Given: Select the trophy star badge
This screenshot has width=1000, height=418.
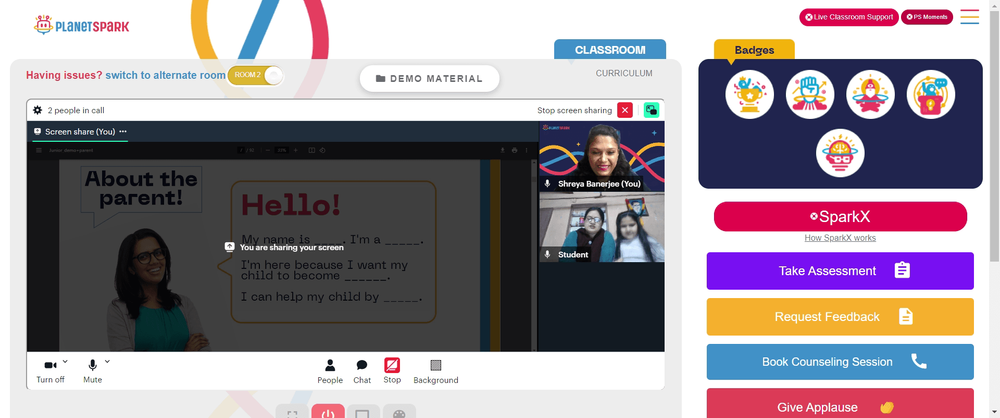Looking at the screenshot, I should (x=749, y=94).
